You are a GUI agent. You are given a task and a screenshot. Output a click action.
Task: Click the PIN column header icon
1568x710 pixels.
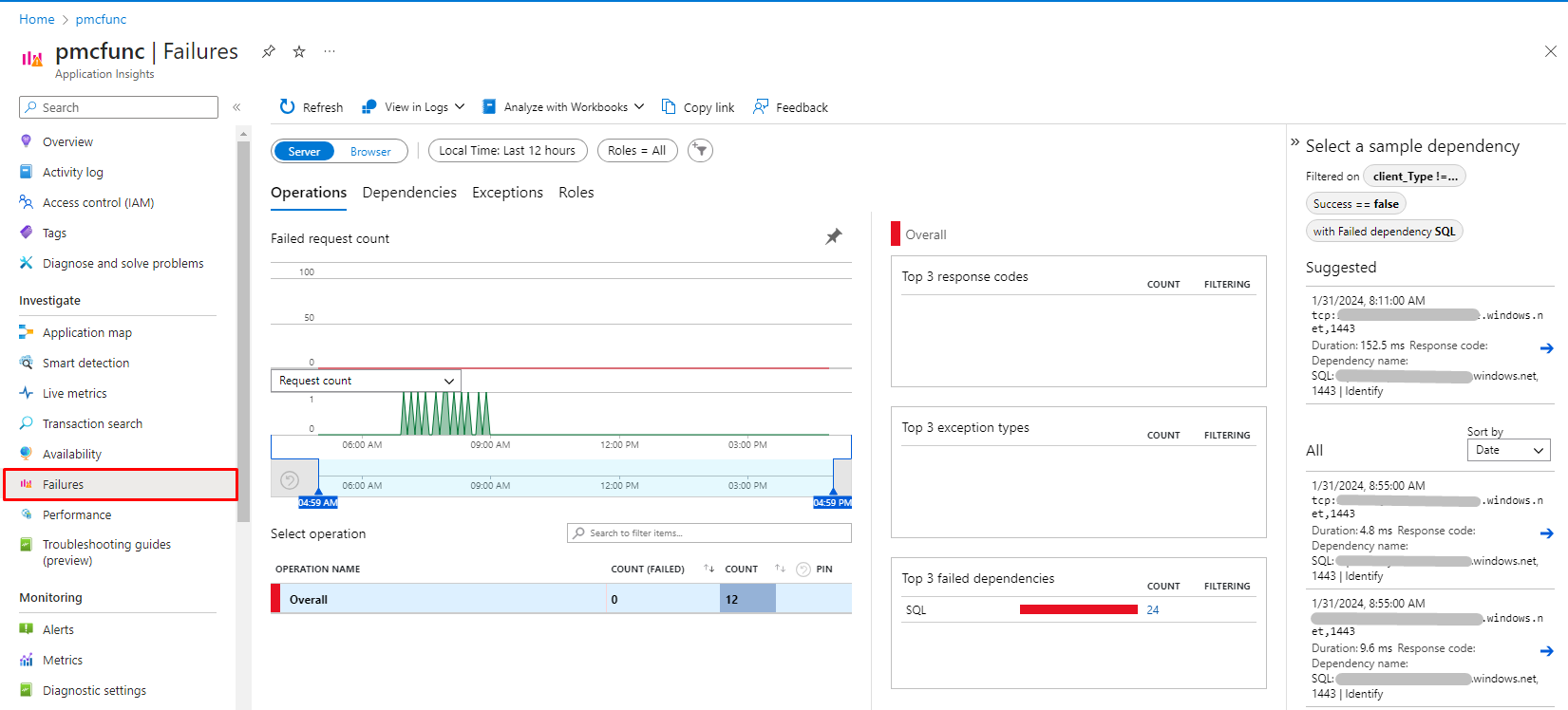click(x=803, y=570)
